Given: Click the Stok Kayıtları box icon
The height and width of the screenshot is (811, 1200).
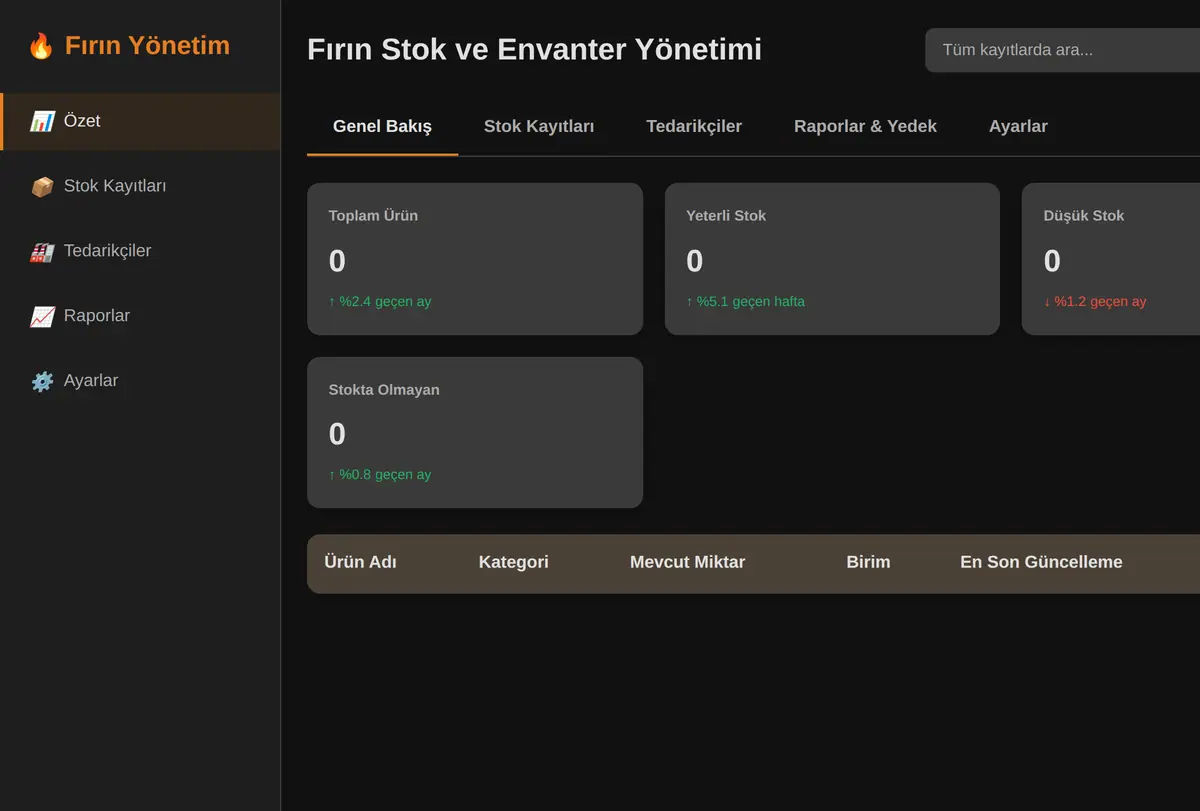Looking at the screenshot, I should coord(42,187).
